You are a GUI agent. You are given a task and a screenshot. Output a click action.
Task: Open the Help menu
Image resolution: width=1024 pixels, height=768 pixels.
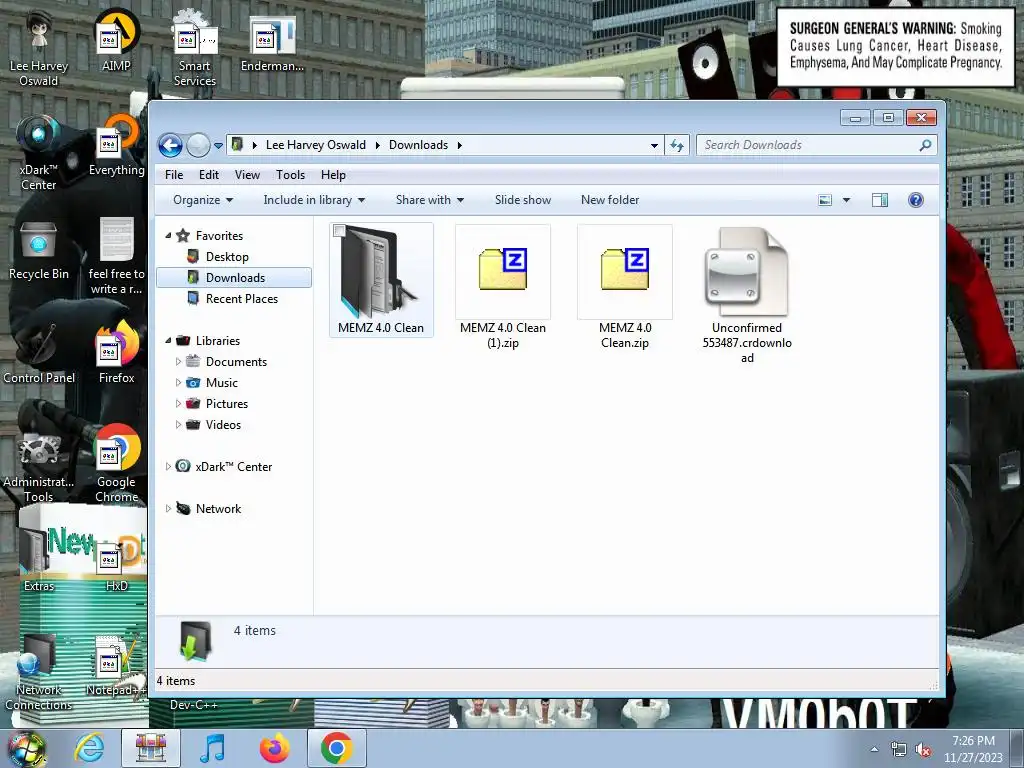tap(333, 175)
